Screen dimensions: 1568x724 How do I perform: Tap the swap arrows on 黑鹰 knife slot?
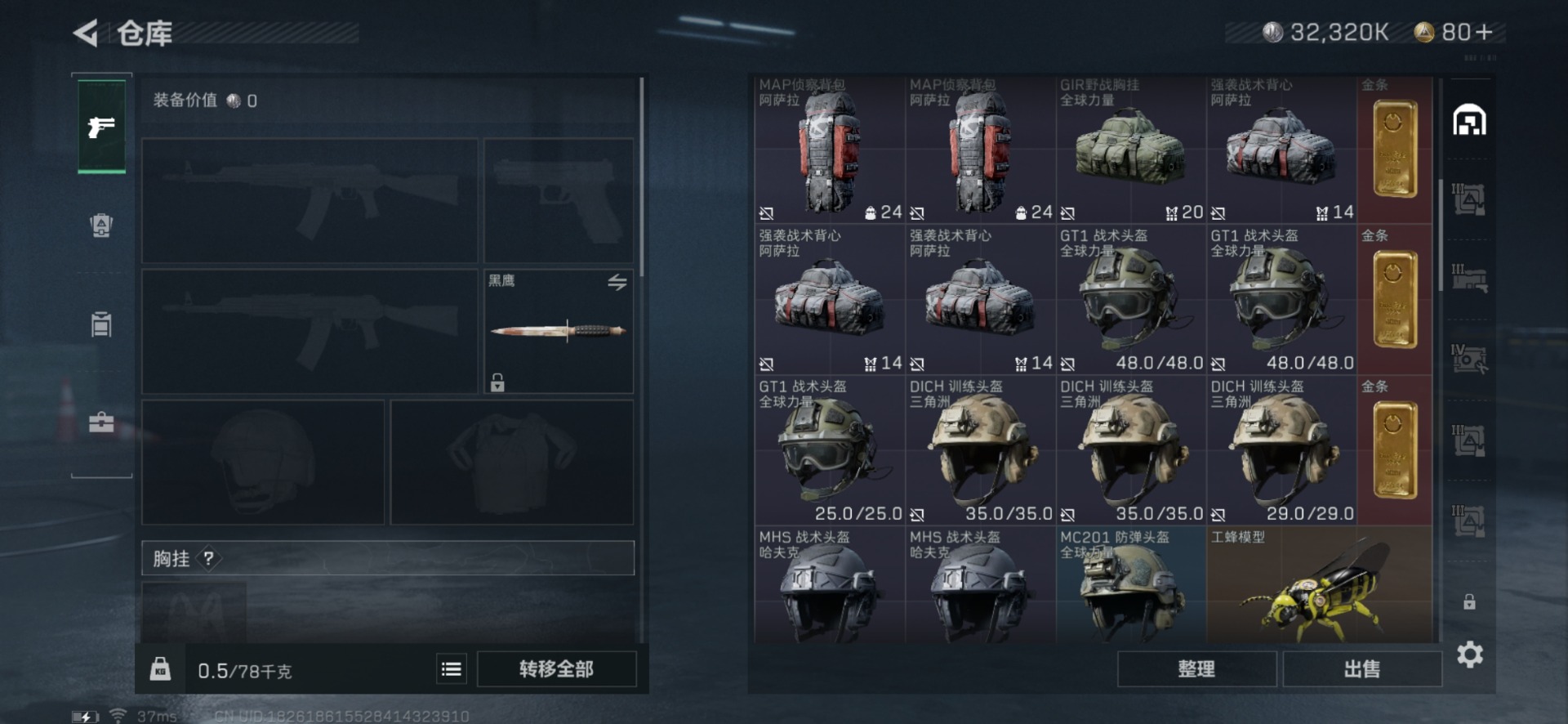tap(617, 283)
